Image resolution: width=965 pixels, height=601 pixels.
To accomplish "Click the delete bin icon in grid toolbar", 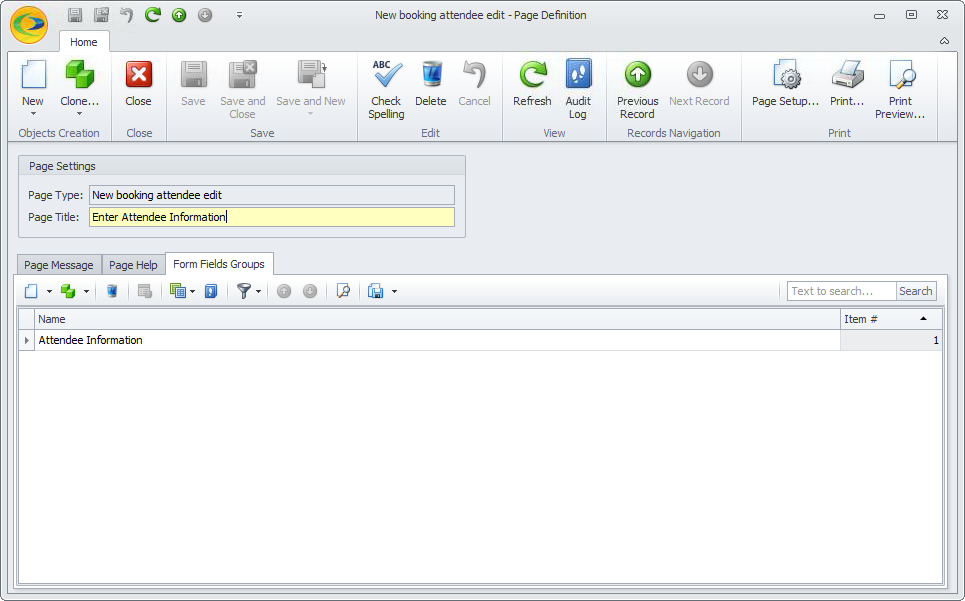I will pos(112,291).
